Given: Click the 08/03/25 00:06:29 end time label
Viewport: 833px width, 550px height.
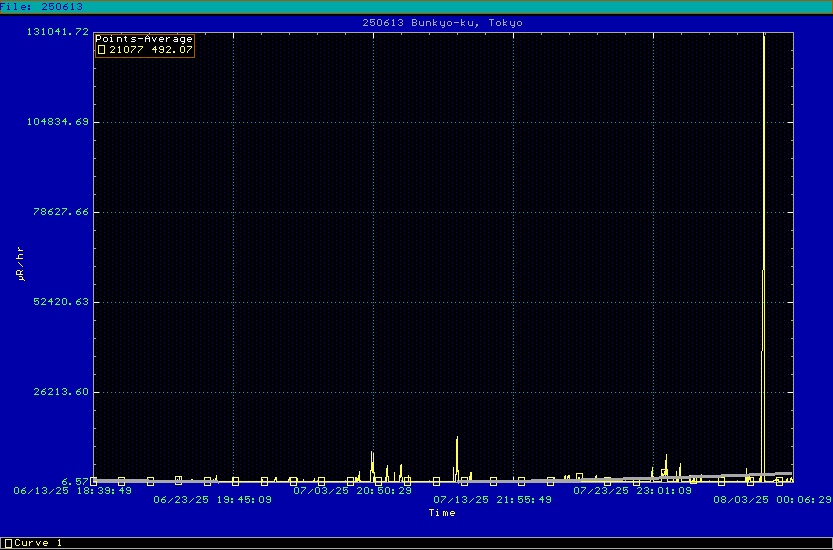Looking at the screenshot, I should tap(772, 500).
